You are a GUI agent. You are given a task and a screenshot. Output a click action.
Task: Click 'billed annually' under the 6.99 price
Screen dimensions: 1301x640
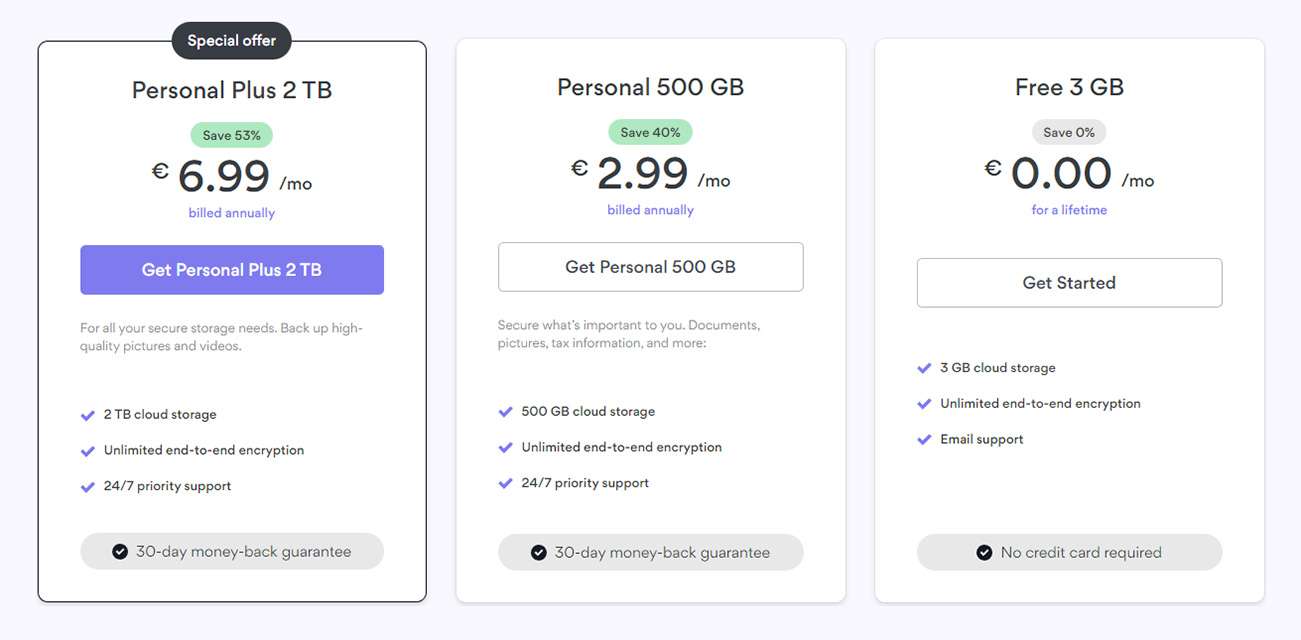tap(232, 213)
